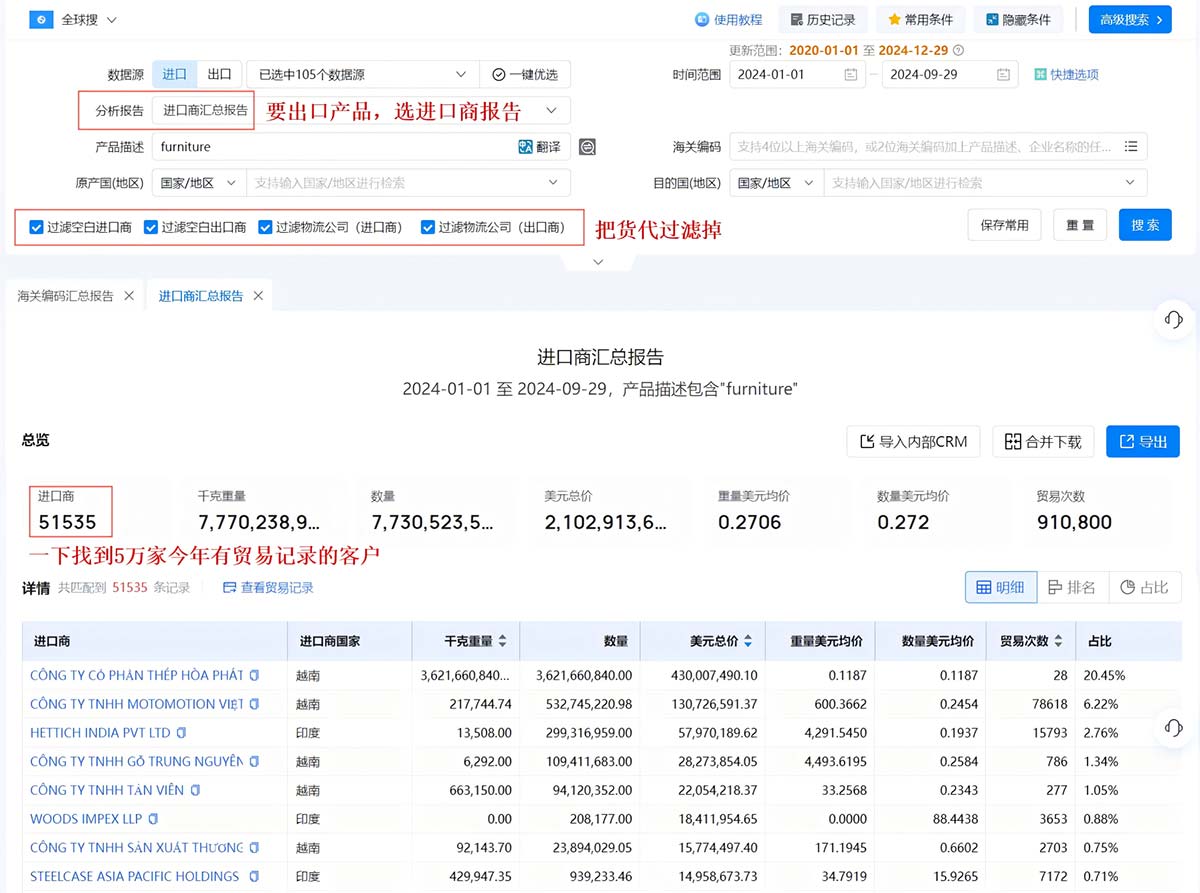Open origin country 国家/地区 type dropdown
The height and width of the screenshot is (893, 1200).
pos(198,183)
